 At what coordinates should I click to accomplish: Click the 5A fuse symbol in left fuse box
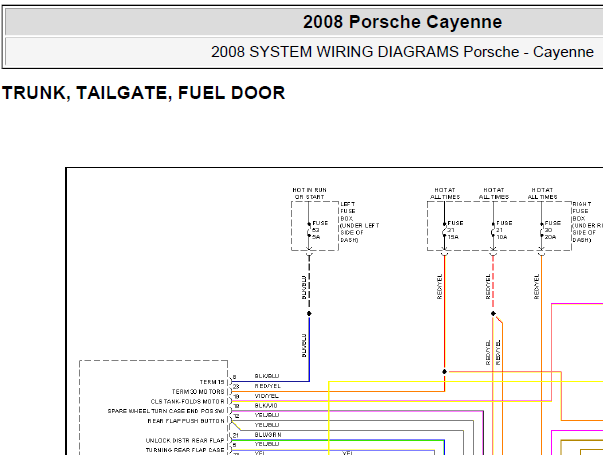pos(309,230)
